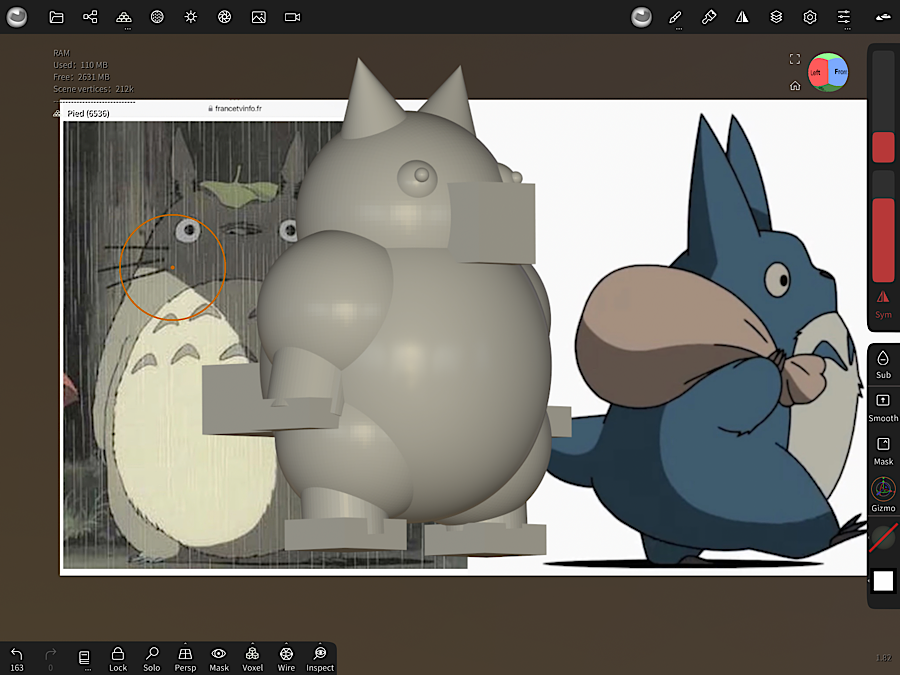Click the Left face of the view cube
Screen dimensions: 900x675
816,73
